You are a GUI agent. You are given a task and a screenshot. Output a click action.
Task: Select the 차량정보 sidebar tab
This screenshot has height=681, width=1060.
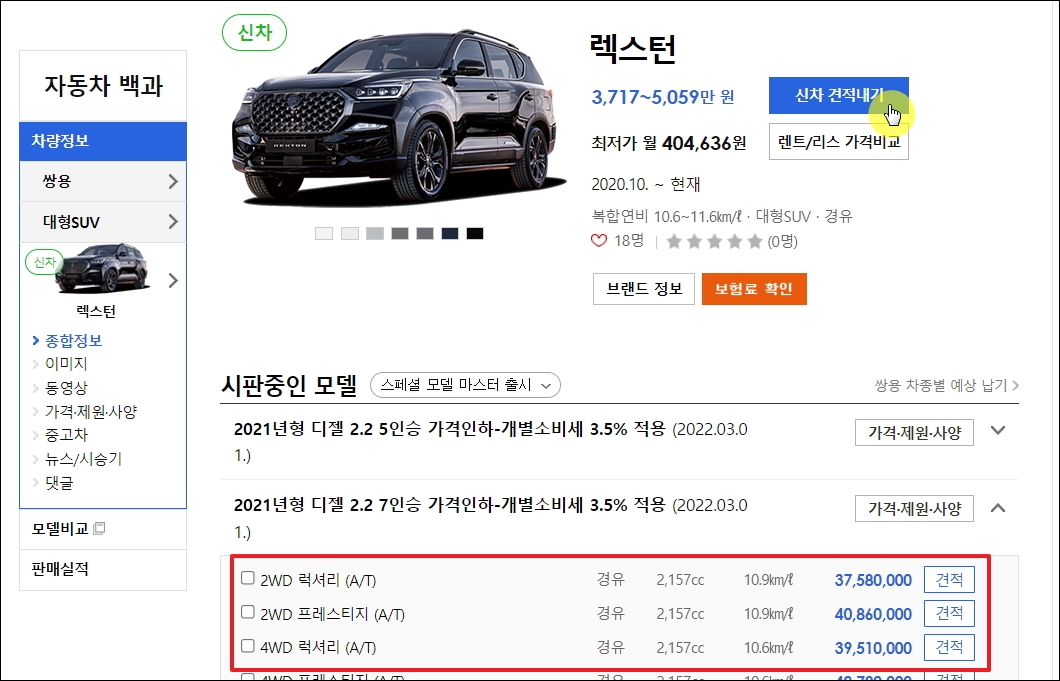[x=103, y=141]
